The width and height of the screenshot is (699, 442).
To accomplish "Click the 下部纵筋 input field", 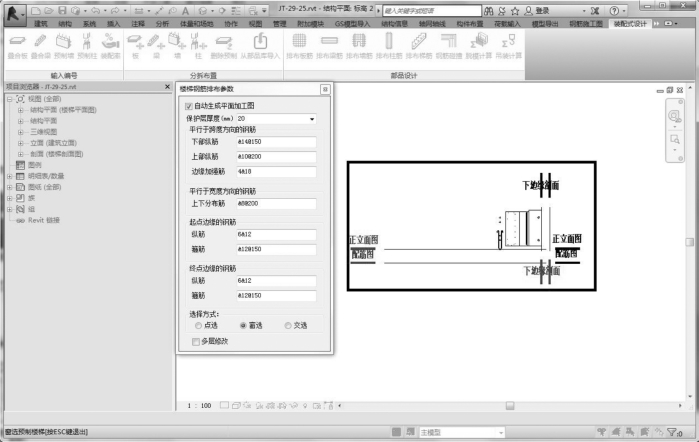I will 275,142.
